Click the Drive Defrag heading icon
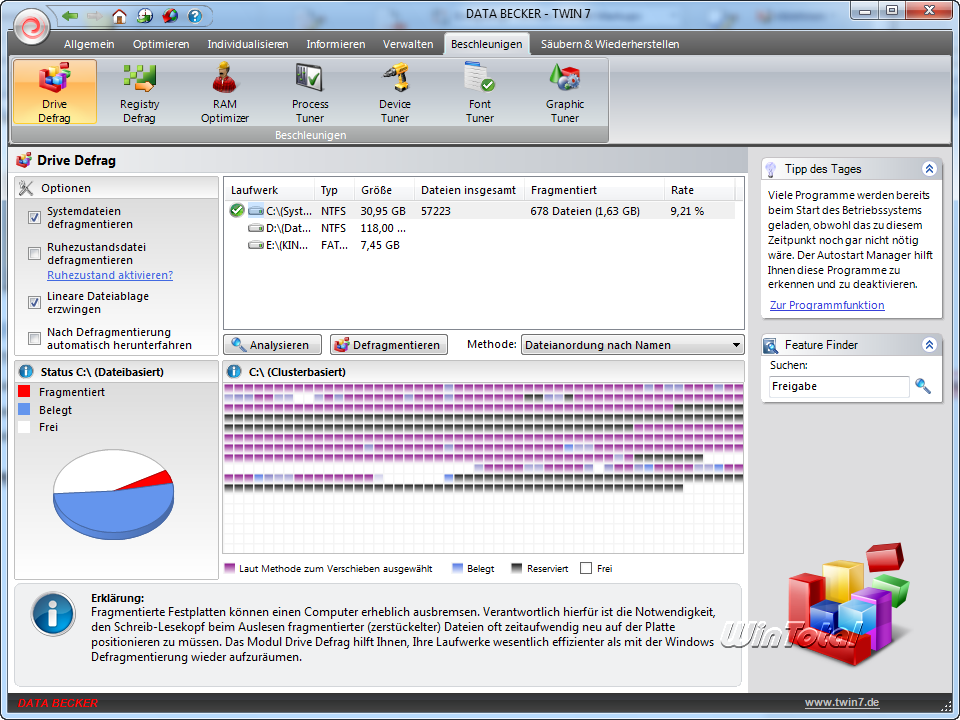This screenshot has height=720, width=960. tap(24, 160)
